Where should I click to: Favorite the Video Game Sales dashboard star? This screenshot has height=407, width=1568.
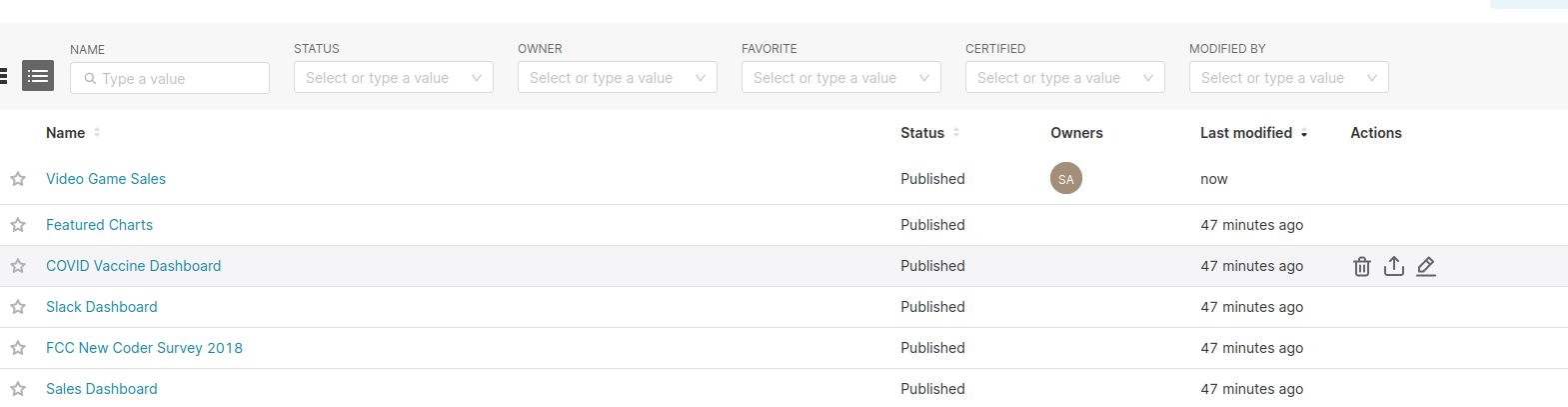(x=18, y=179)
